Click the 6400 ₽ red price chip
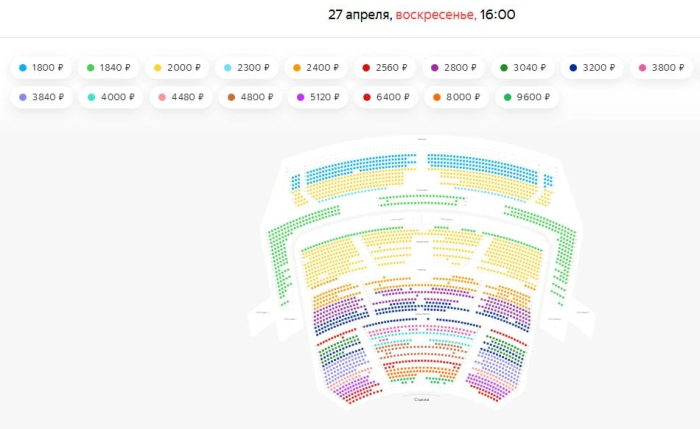This screenshot has width=700, height=429. coord(386,97)
